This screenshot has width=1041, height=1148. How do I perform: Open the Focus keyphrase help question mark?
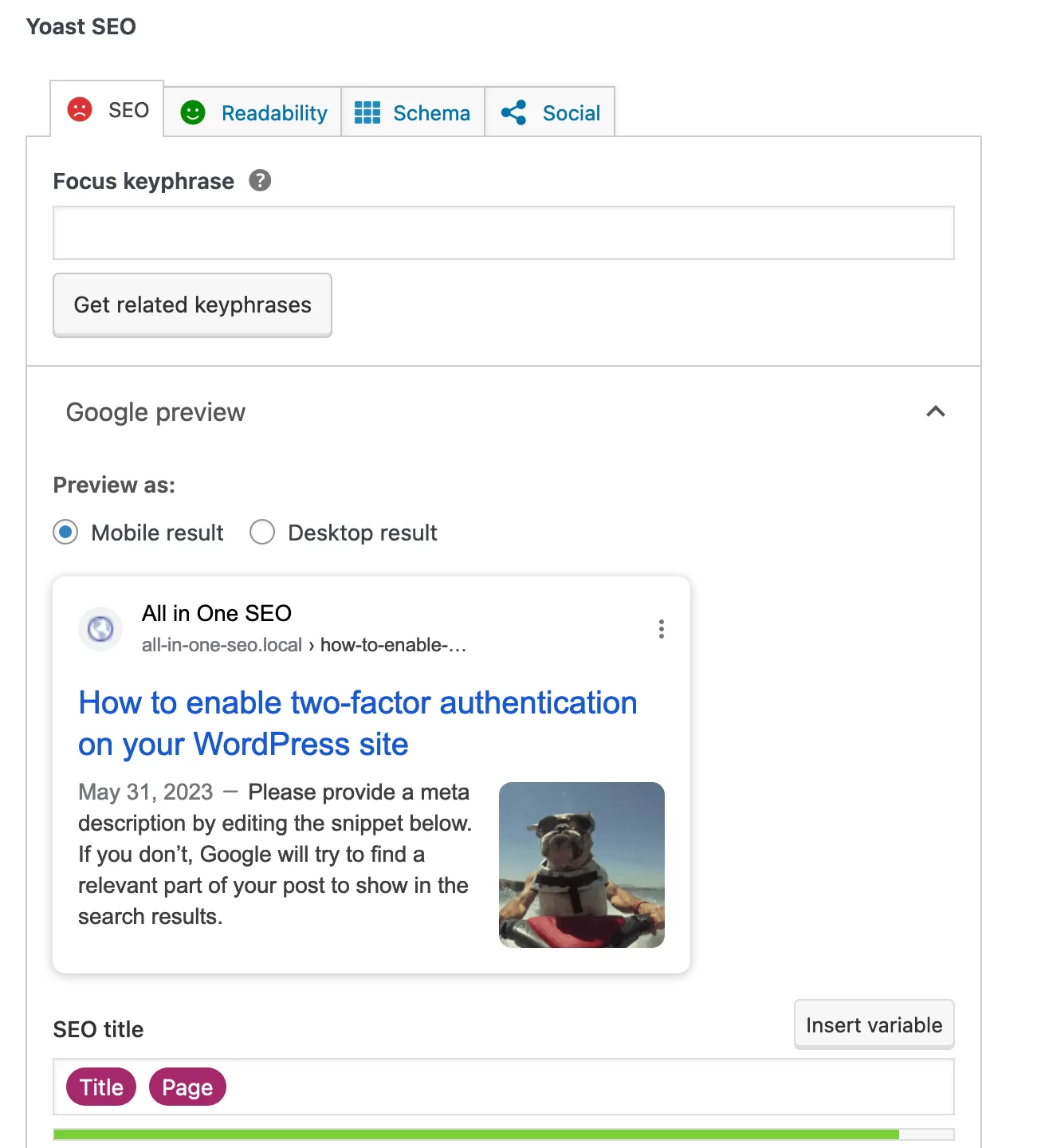pos(260,180)
